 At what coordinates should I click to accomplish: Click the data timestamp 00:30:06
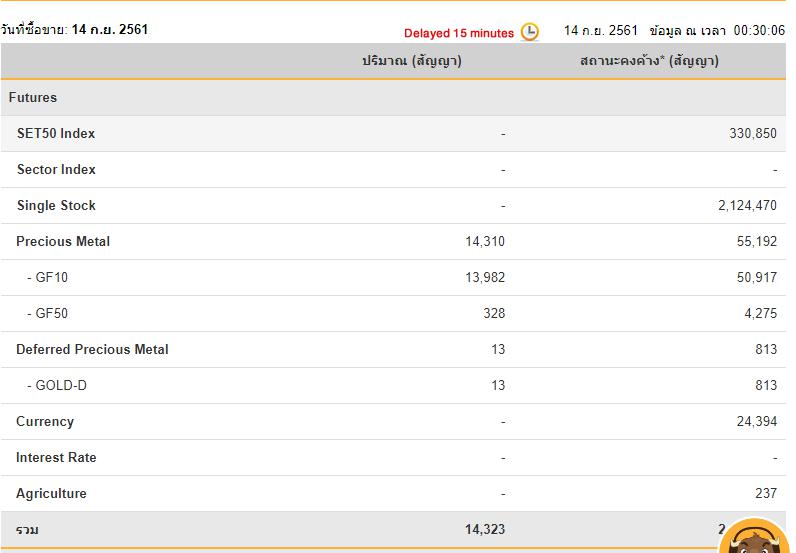pos(759,31)
